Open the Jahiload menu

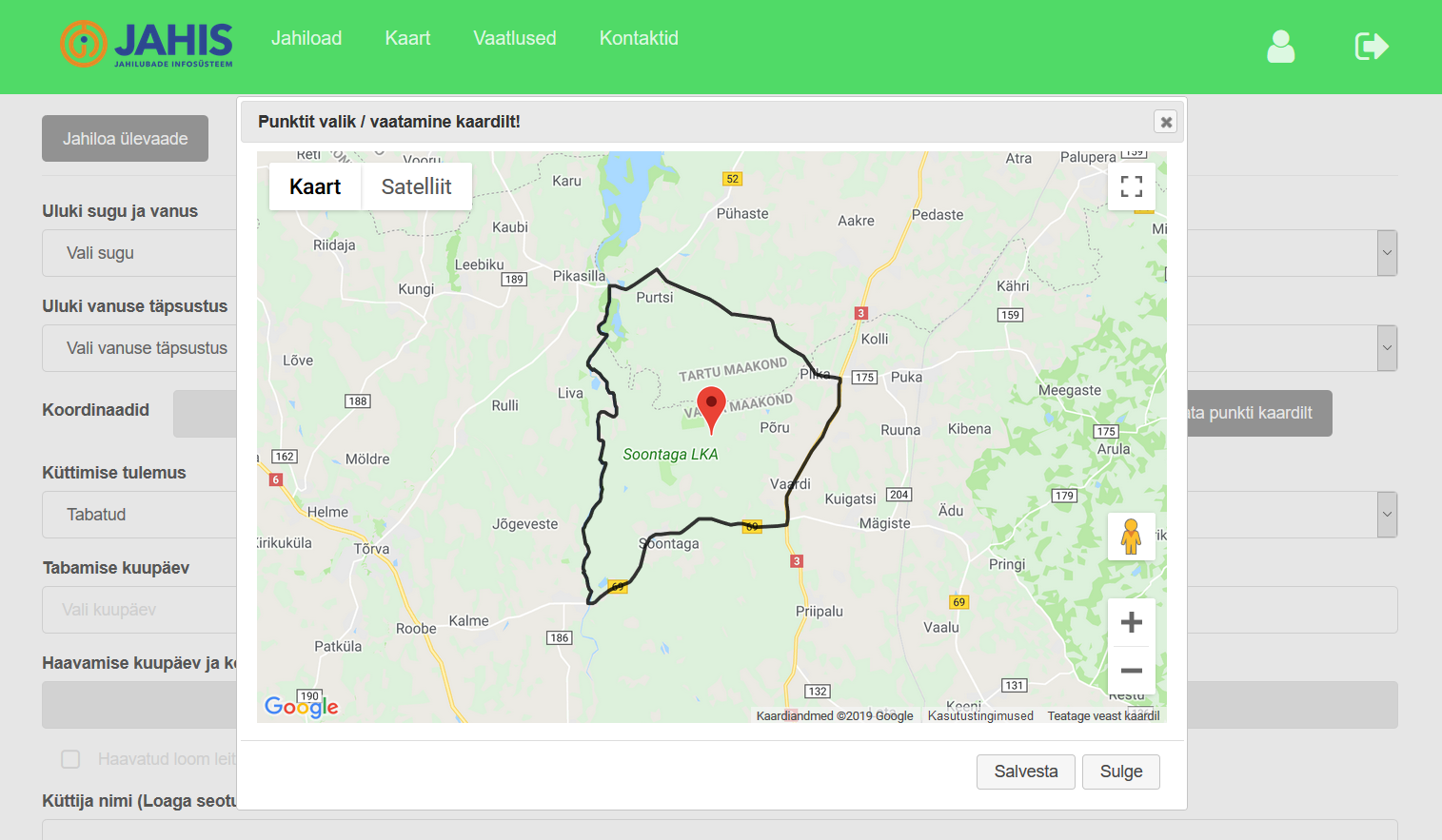click(x=306, y=38)
